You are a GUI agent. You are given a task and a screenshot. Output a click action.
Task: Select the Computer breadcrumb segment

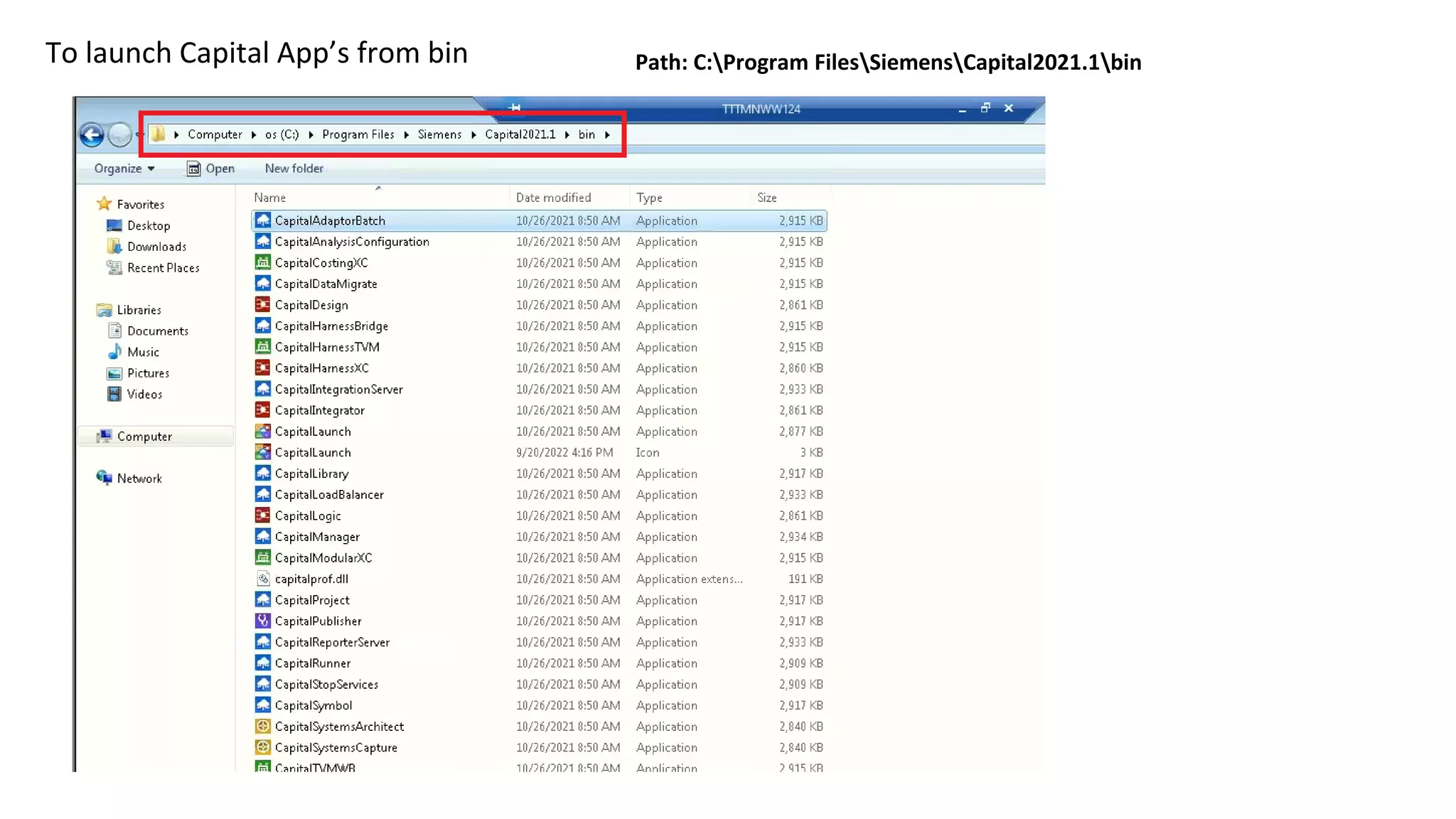(x=215, y=134)
